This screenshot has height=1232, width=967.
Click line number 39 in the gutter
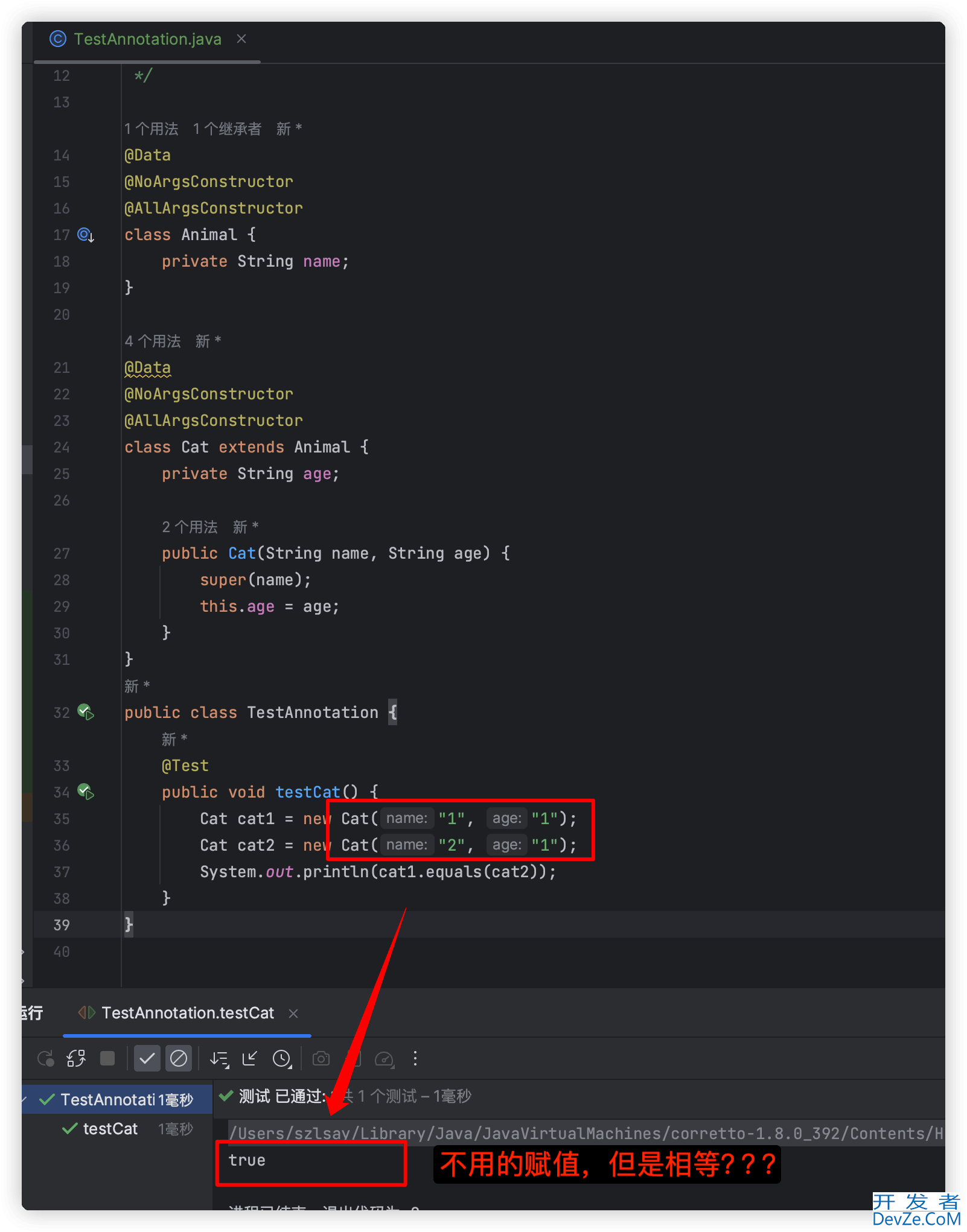click(62, 925)
